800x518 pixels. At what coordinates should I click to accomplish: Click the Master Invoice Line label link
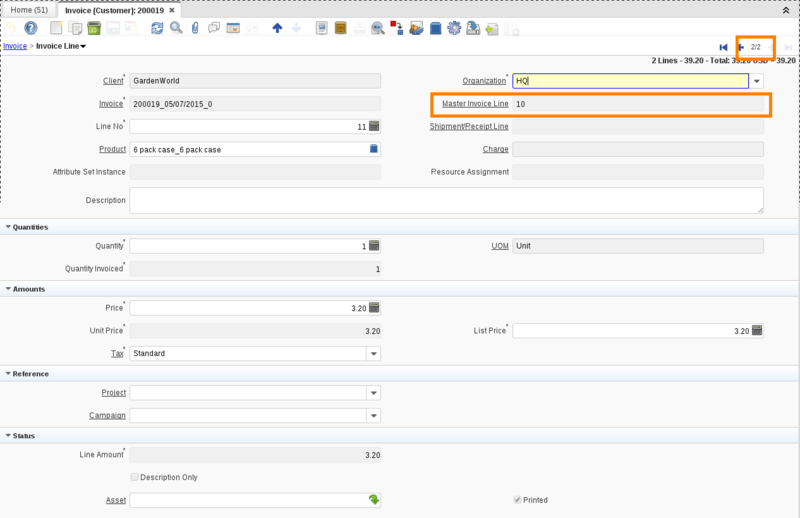475,104
